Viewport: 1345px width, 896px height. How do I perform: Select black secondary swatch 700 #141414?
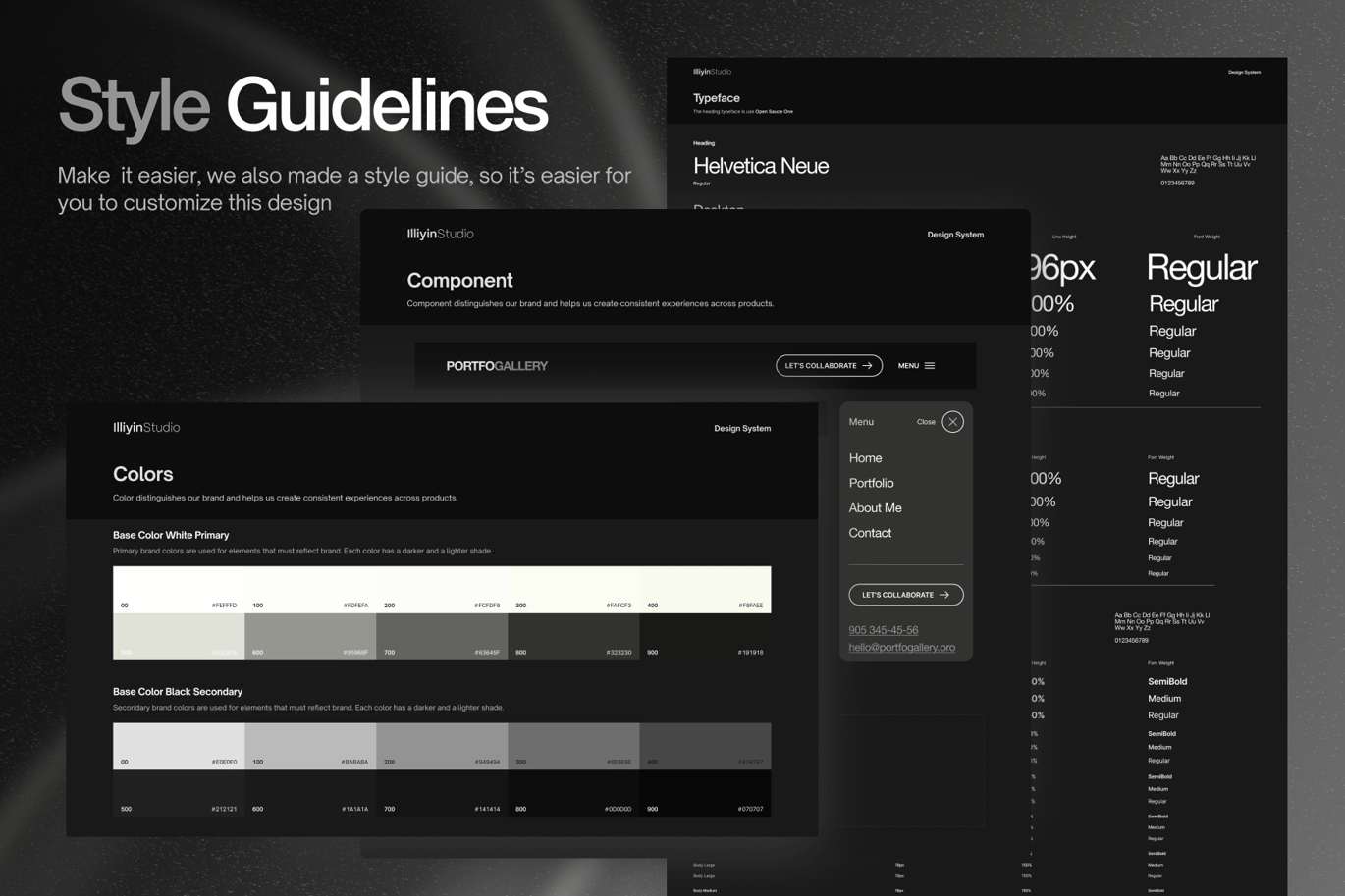(442, 794)
